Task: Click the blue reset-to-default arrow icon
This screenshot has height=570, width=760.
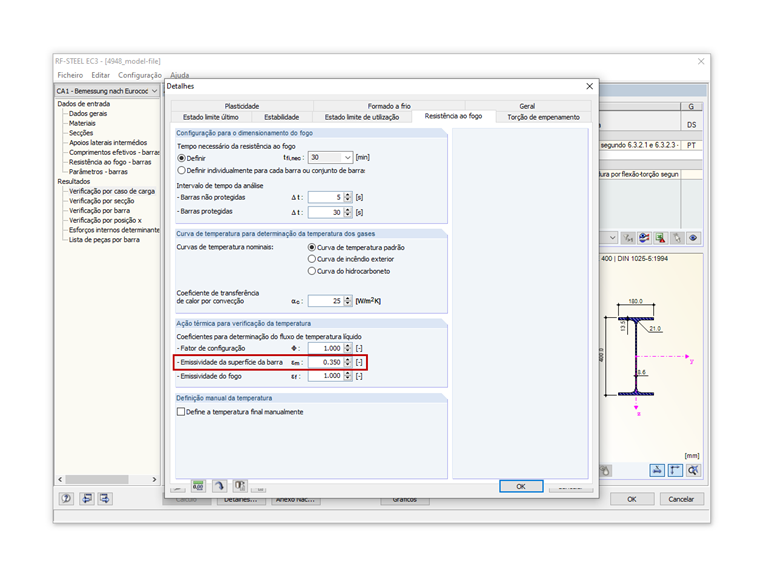Action: point(219,486)
